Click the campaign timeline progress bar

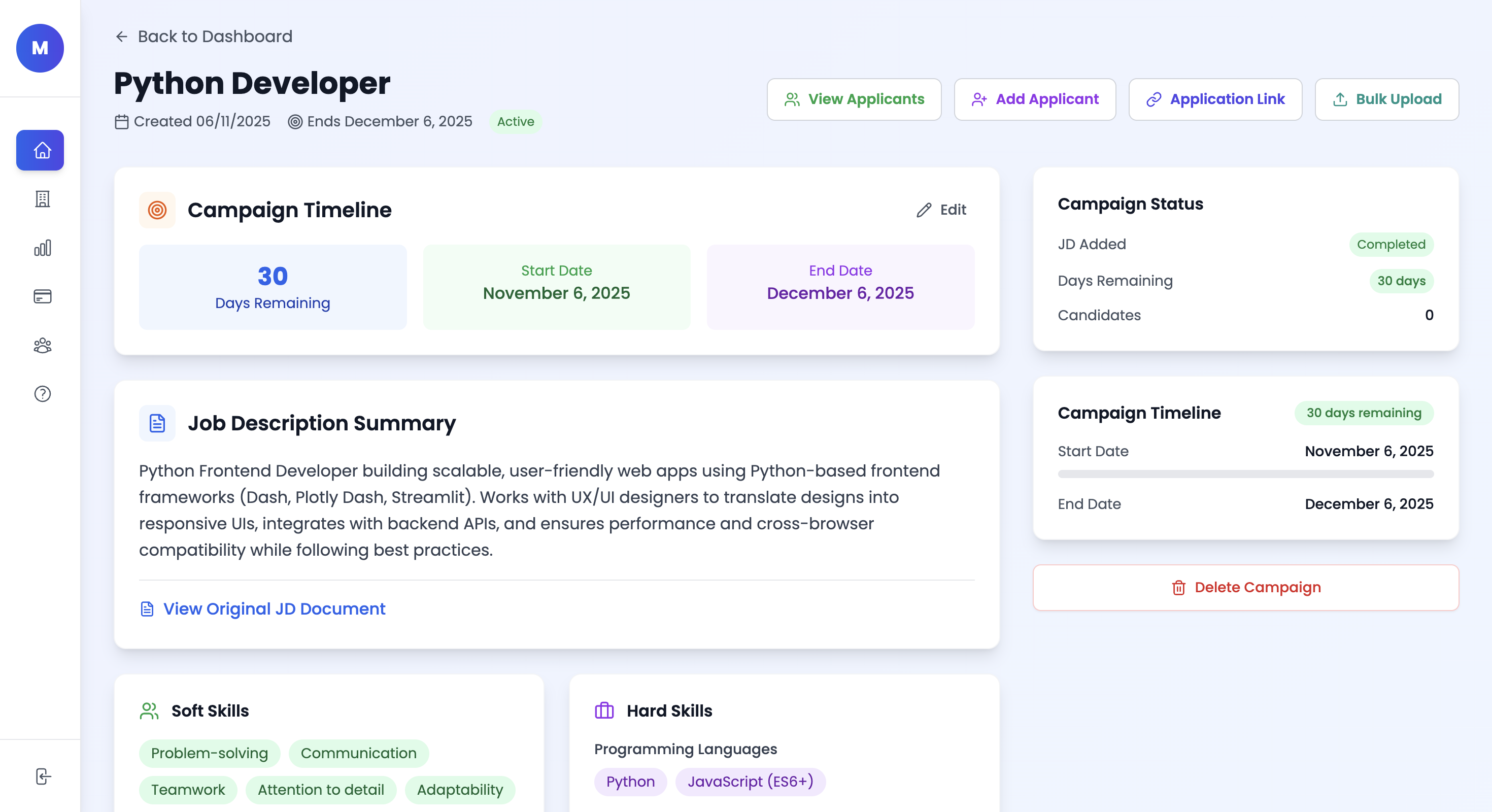click(1245, 474)
